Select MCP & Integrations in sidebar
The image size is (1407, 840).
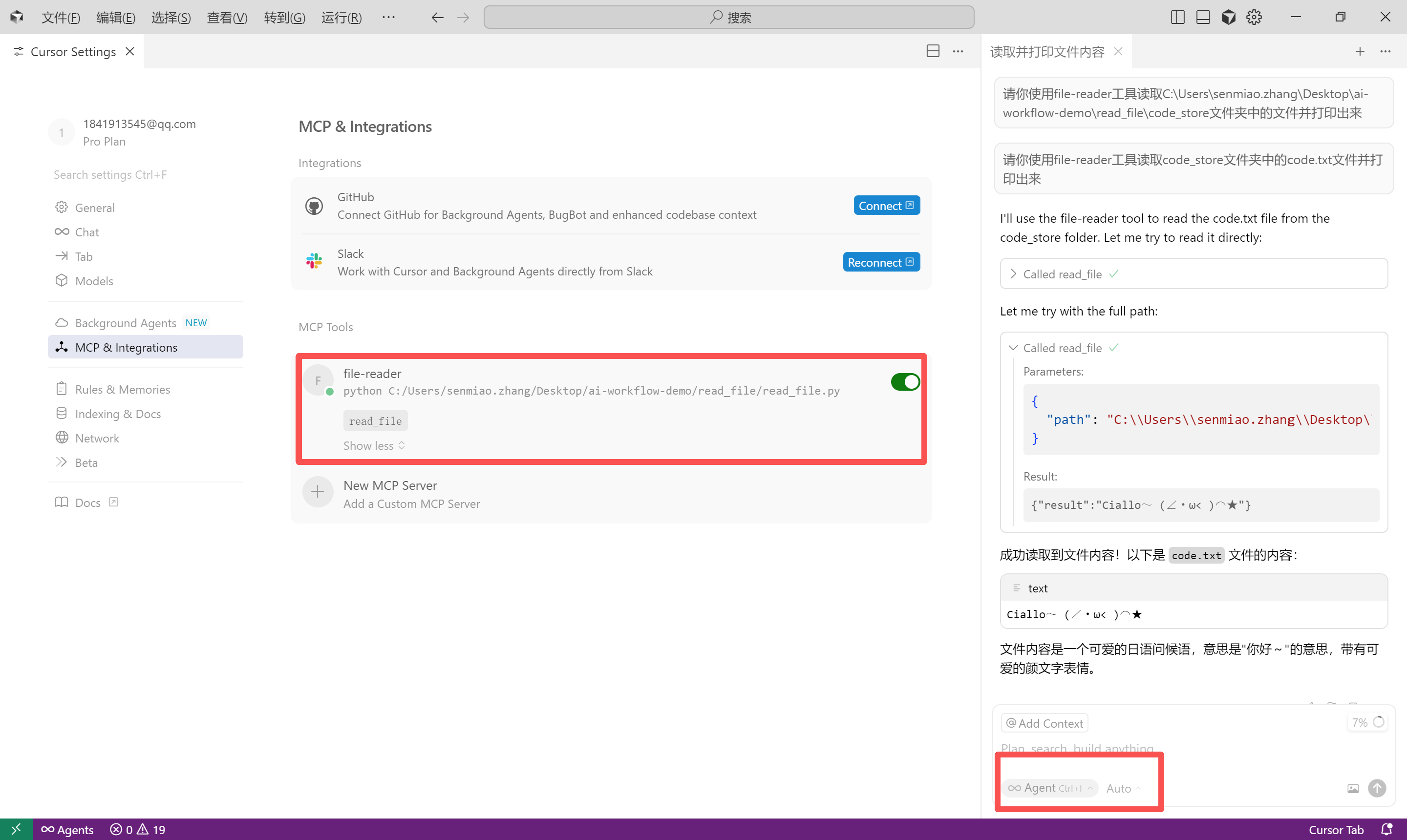(146, 347)
